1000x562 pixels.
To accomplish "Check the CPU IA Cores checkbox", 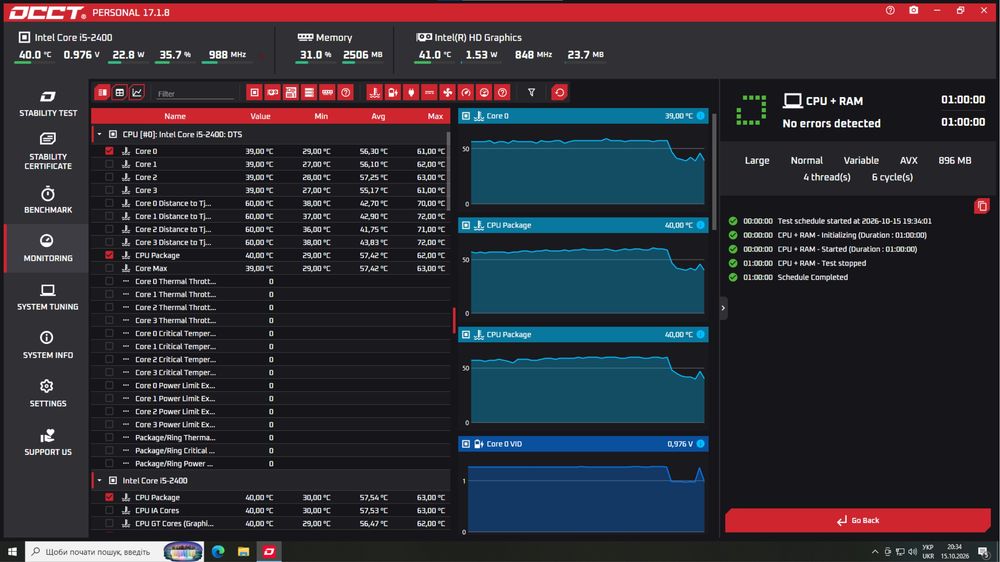I will [109, 510].
